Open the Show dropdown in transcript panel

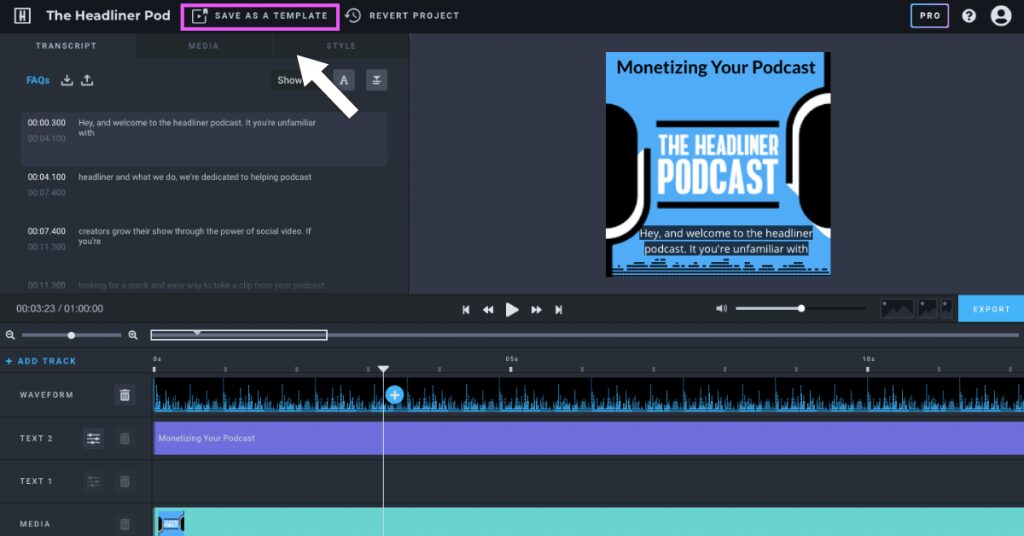coord(291,80)
